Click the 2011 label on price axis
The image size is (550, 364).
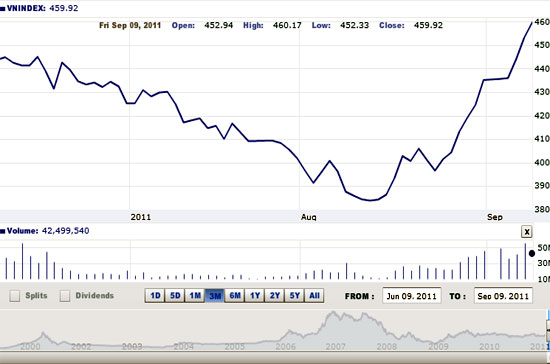pos(141,217)
